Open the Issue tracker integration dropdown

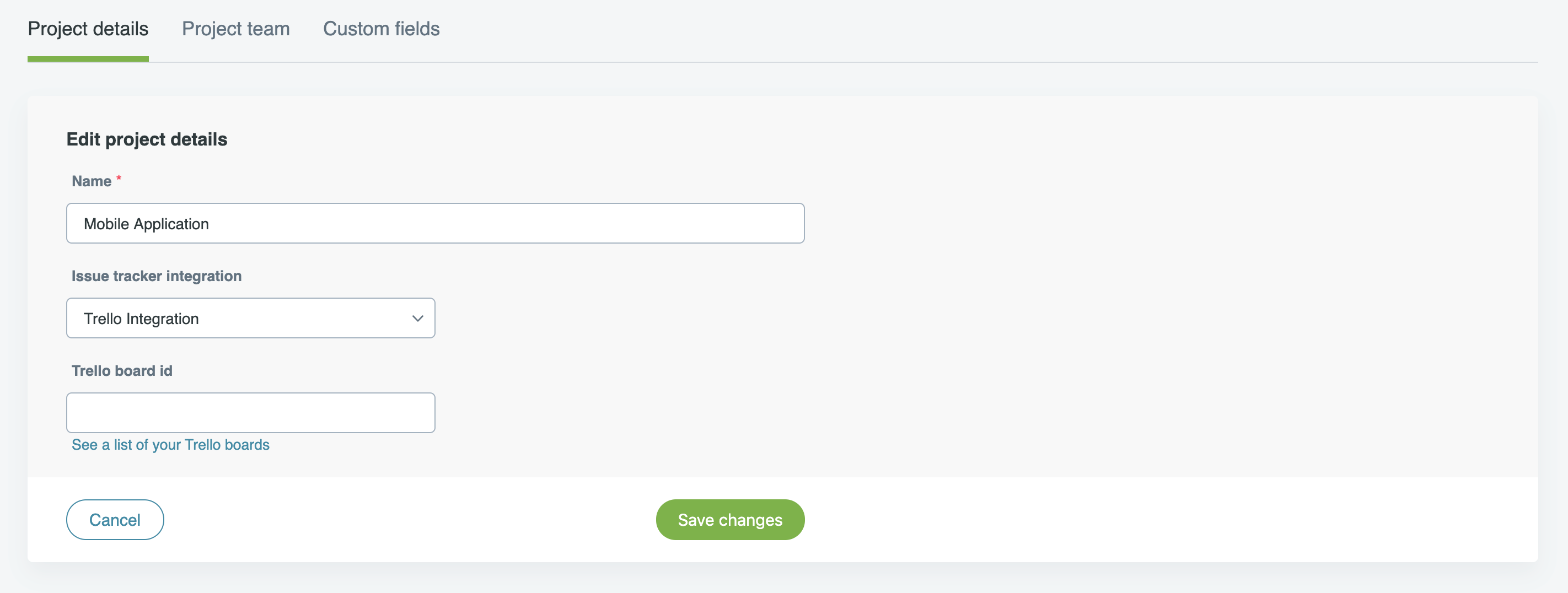pyautogui.click(x=251, y=318)
